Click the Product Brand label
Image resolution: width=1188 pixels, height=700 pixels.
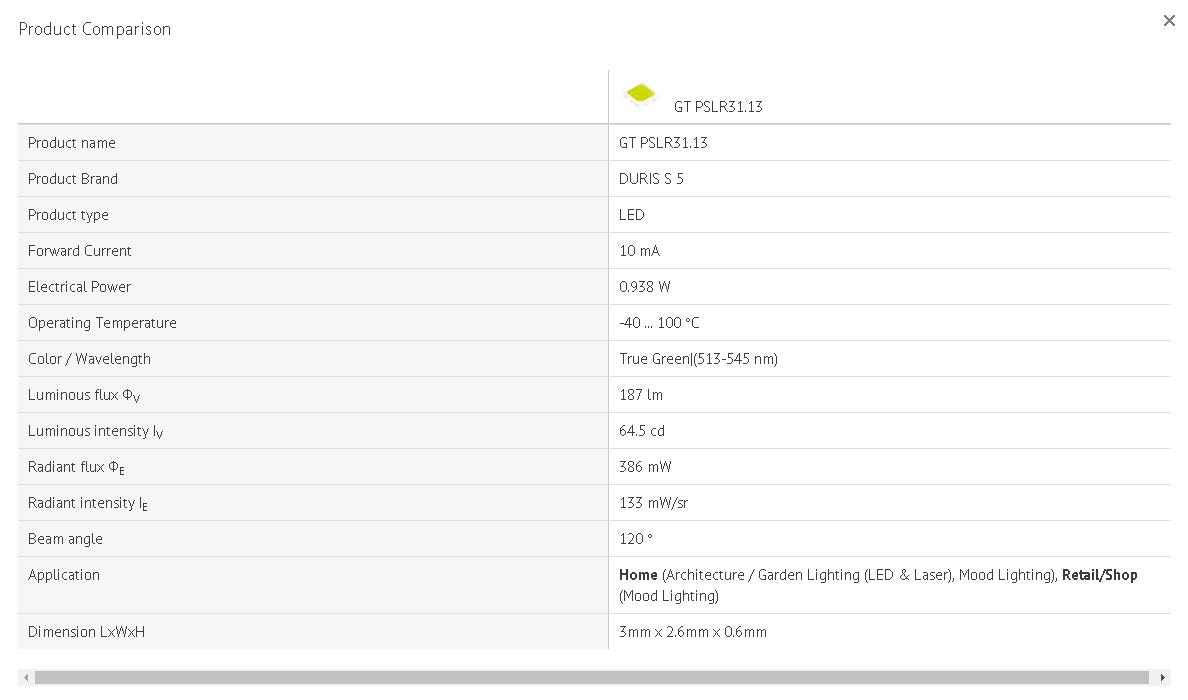pos(73,179)
